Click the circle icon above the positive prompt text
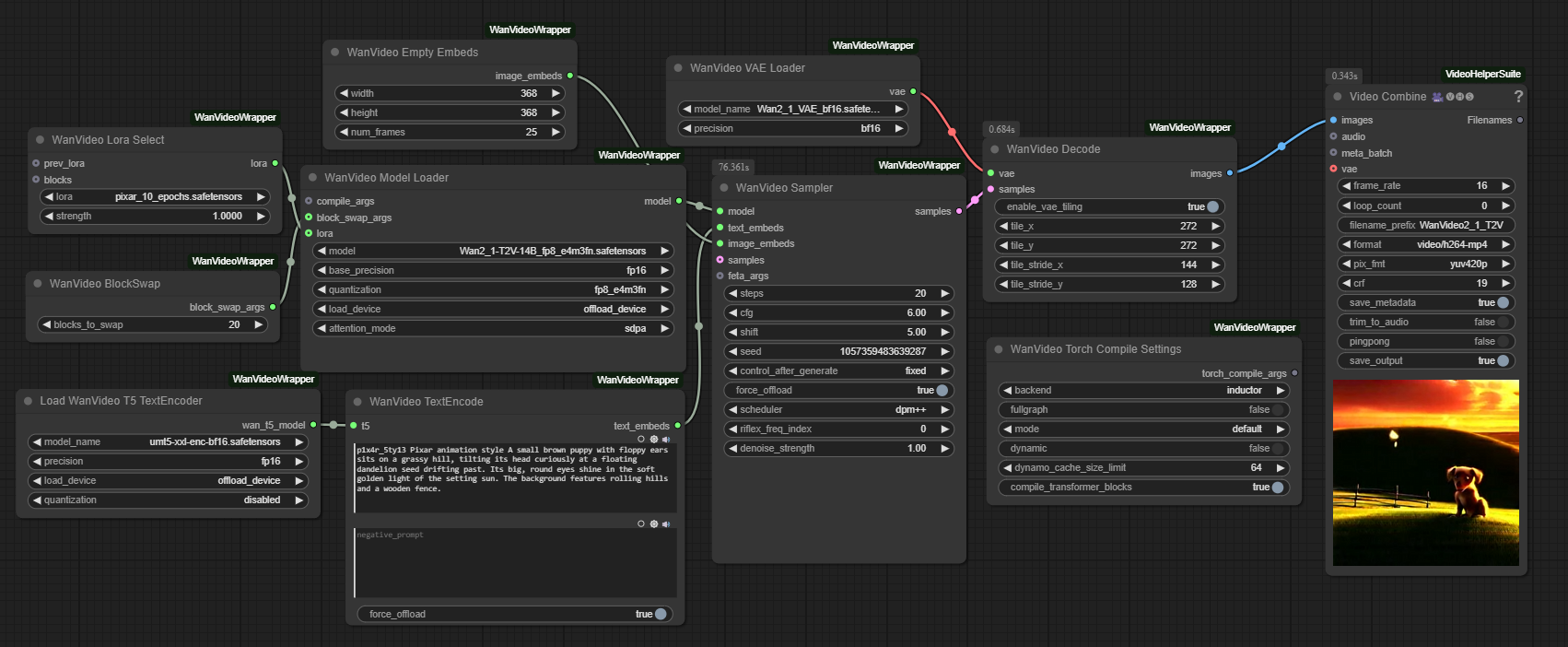Screen dimensions: 1568x647 (641, 440)
